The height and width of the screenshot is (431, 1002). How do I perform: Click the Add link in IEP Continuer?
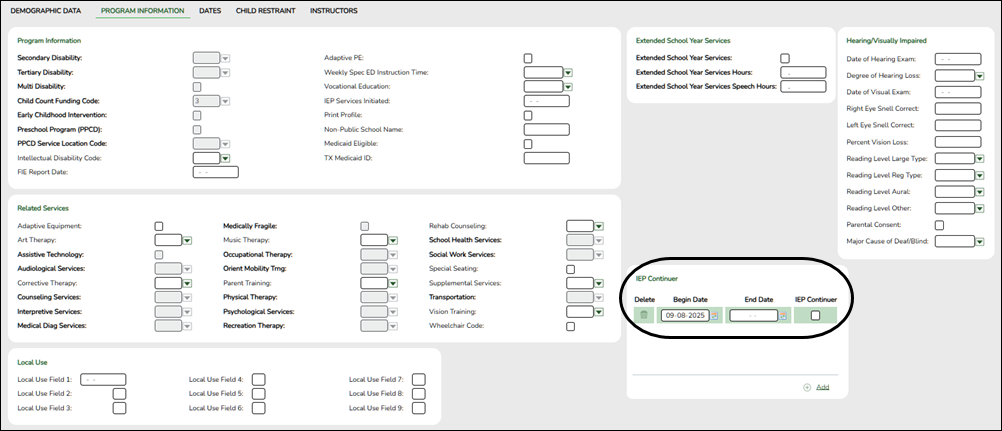[822, 387]
